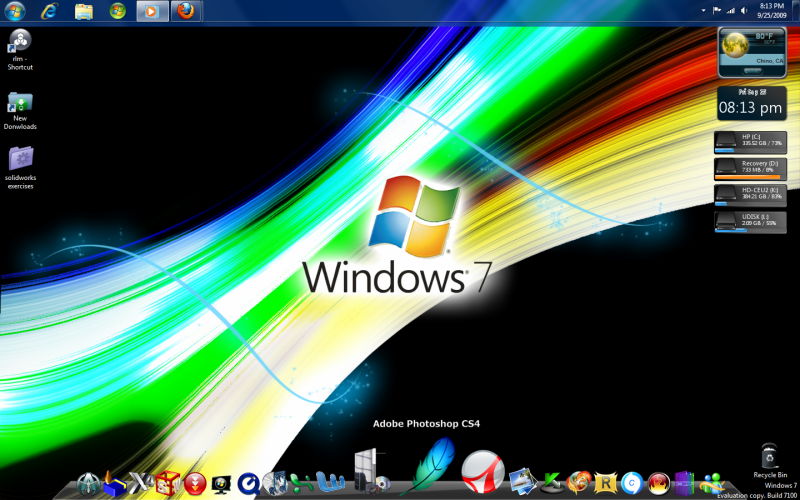This screenshot has width=800, height=500.
Task: Open the HP (C:) drive gadget
Action: (751, 142)
